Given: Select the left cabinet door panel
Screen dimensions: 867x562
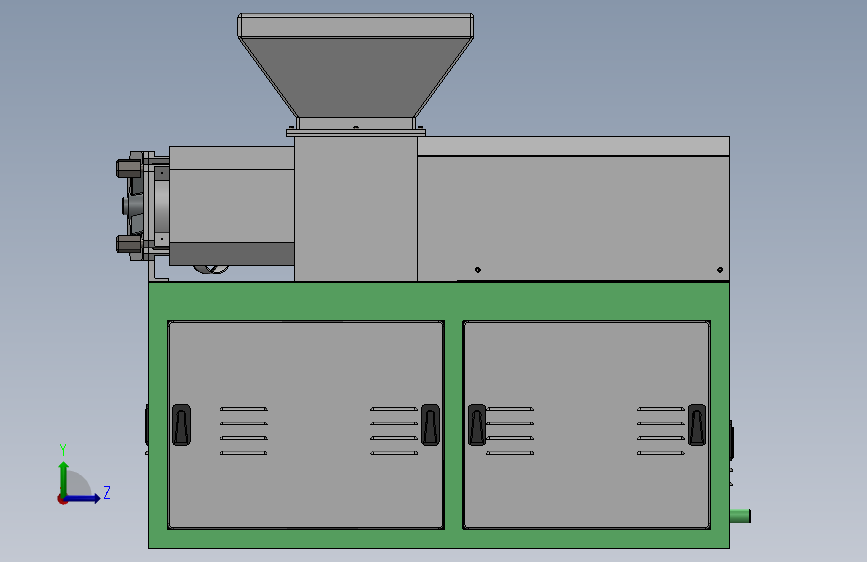Looking at the screenshot, I should 306,425.
